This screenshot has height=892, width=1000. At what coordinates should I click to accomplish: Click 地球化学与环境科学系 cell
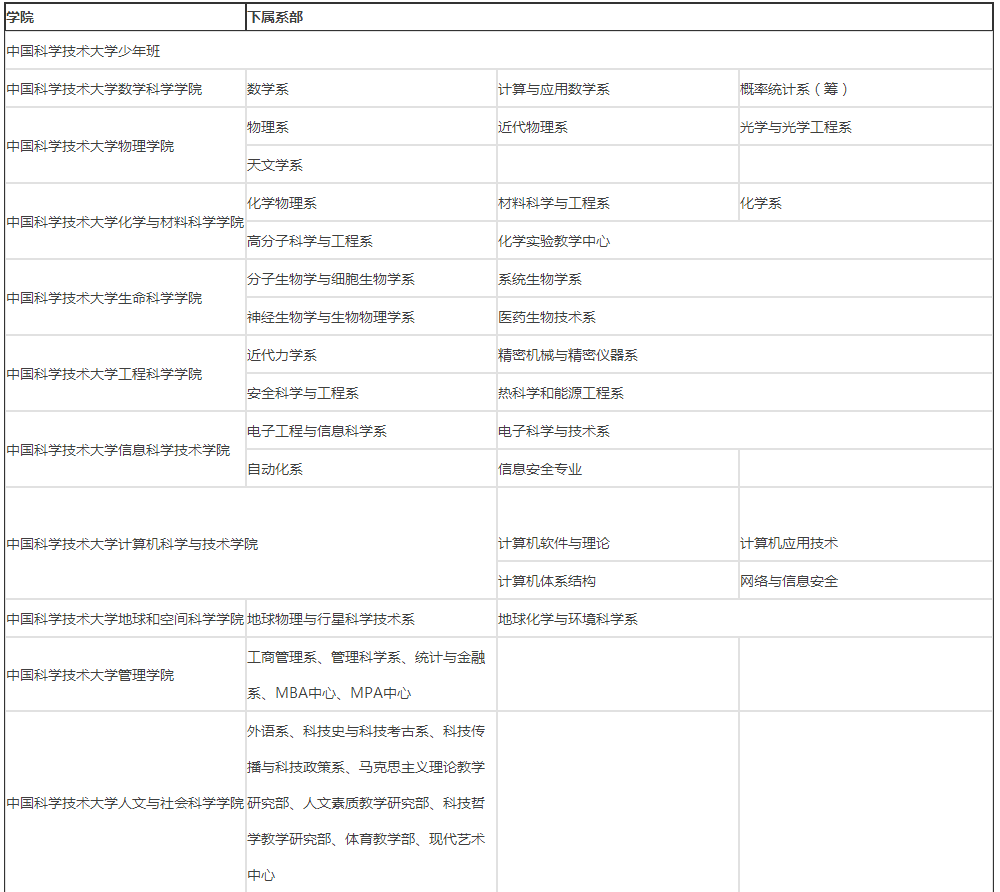745,618
